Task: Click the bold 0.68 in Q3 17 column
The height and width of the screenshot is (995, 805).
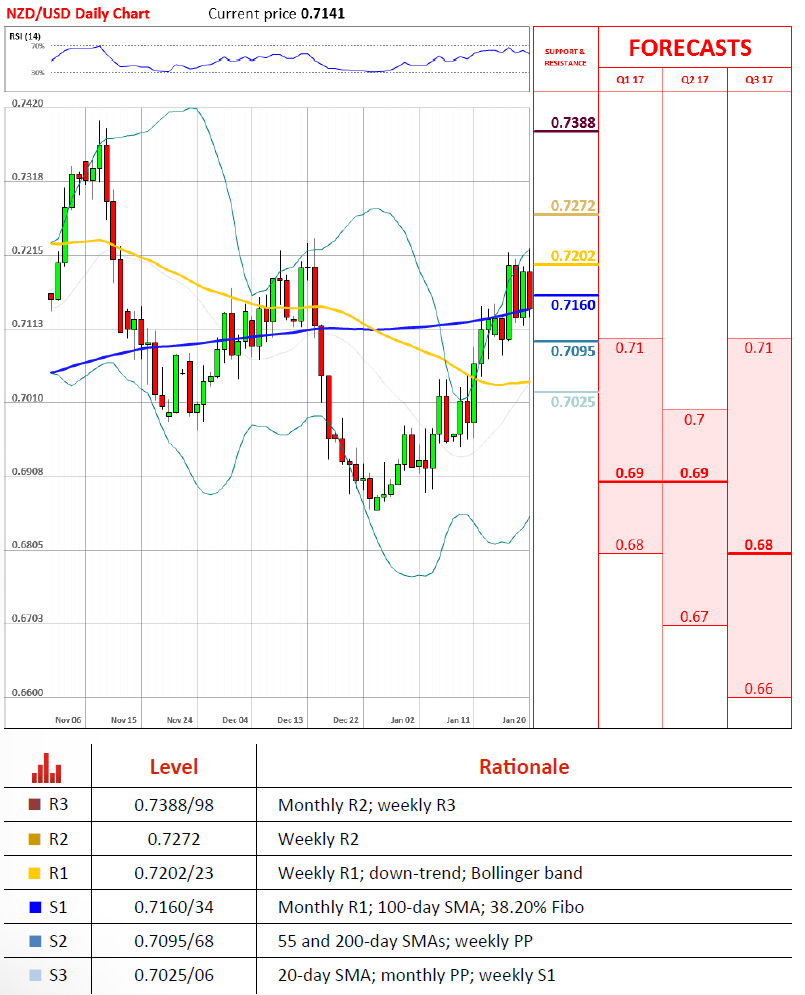Action: (759, 544)
